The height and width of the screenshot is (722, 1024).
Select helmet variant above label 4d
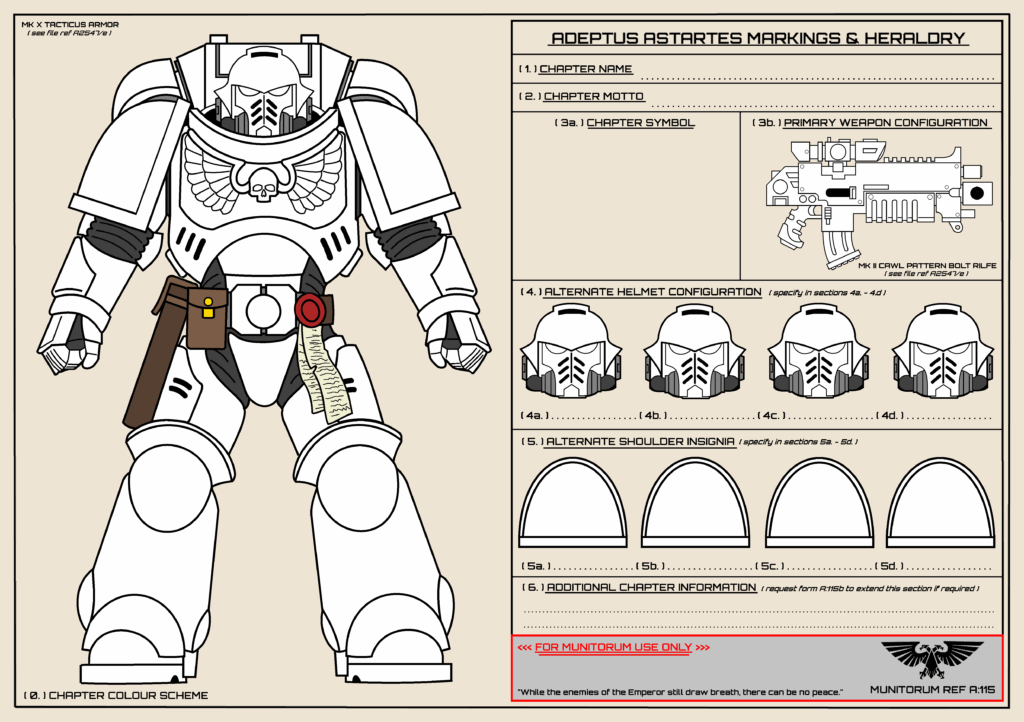tap(942, 351)
